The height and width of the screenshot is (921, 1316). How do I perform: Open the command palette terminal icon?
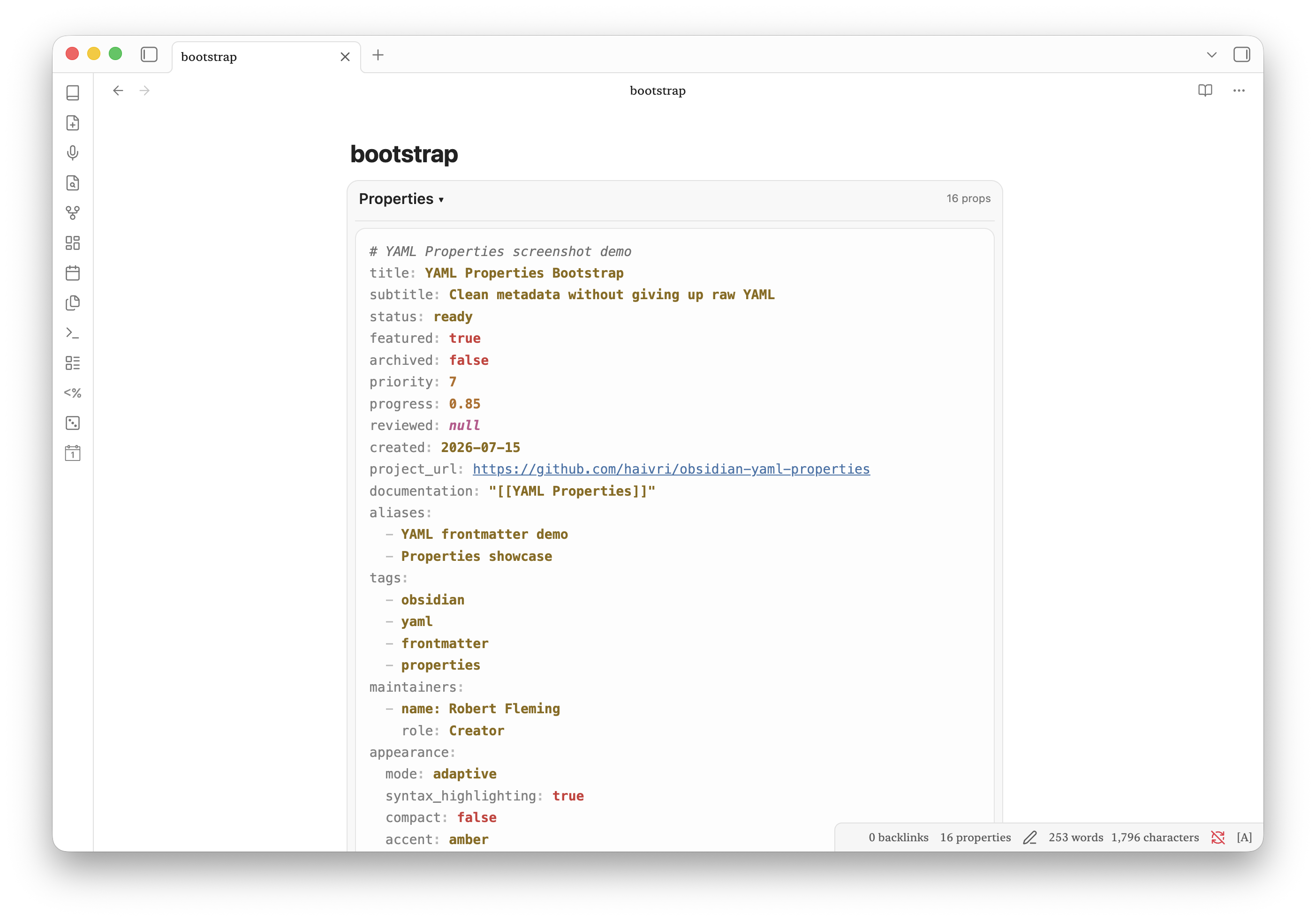pyautogui.click(x=73, y=332)
